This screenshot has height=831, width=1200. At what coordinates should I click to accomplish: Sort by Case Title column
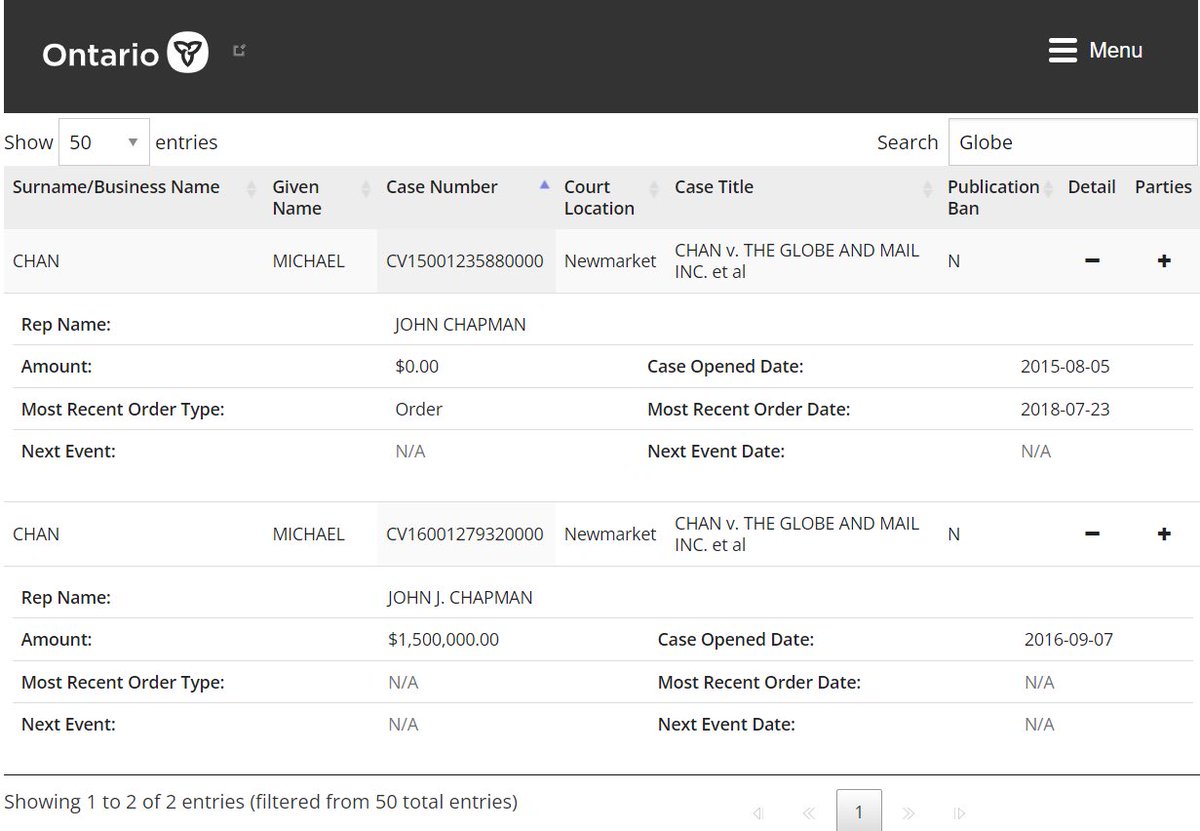[x=803, y=198]
